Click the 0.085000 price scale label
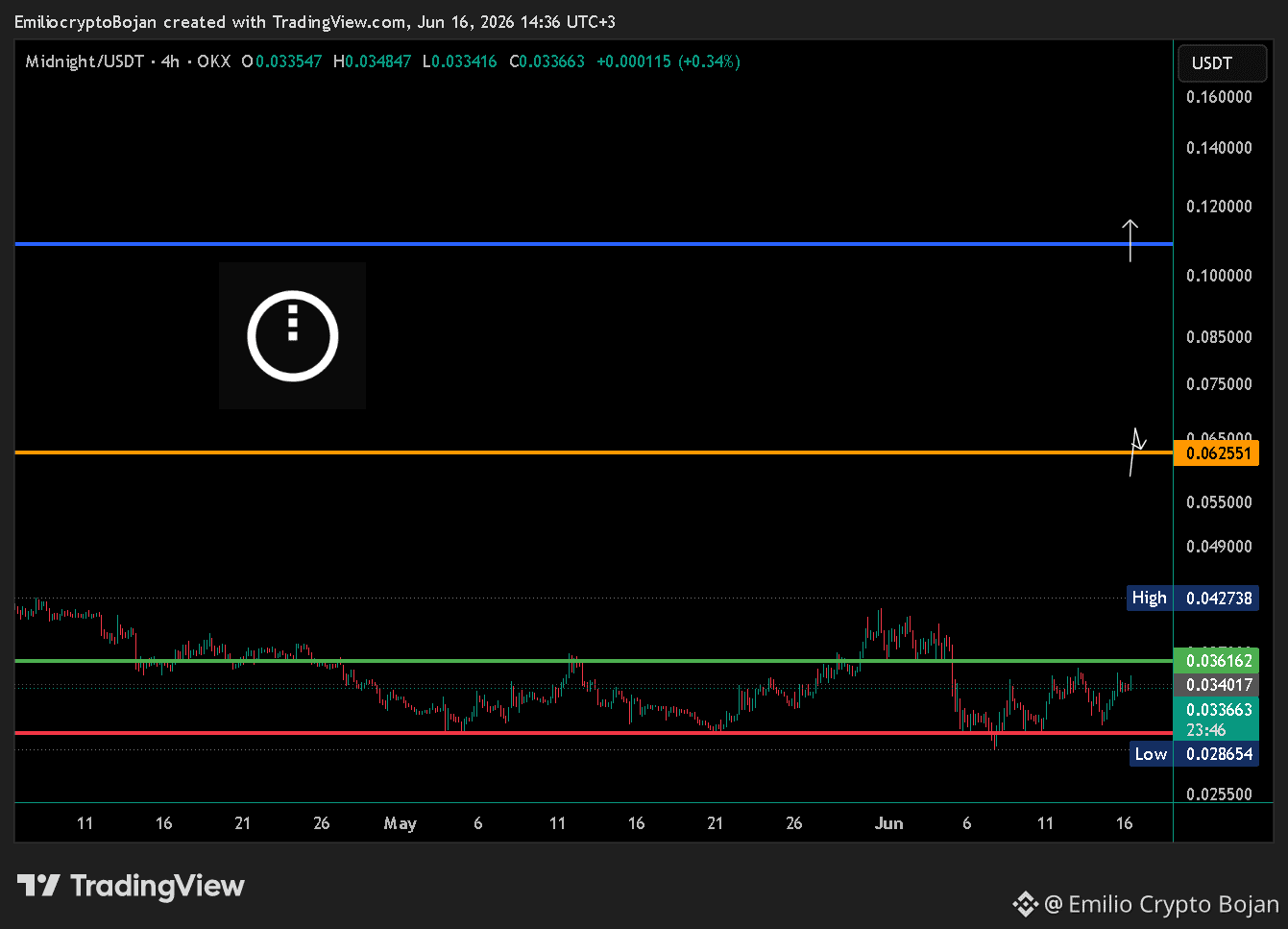The height and width of the screenshot is (929, 1288). coord(1219,337)
